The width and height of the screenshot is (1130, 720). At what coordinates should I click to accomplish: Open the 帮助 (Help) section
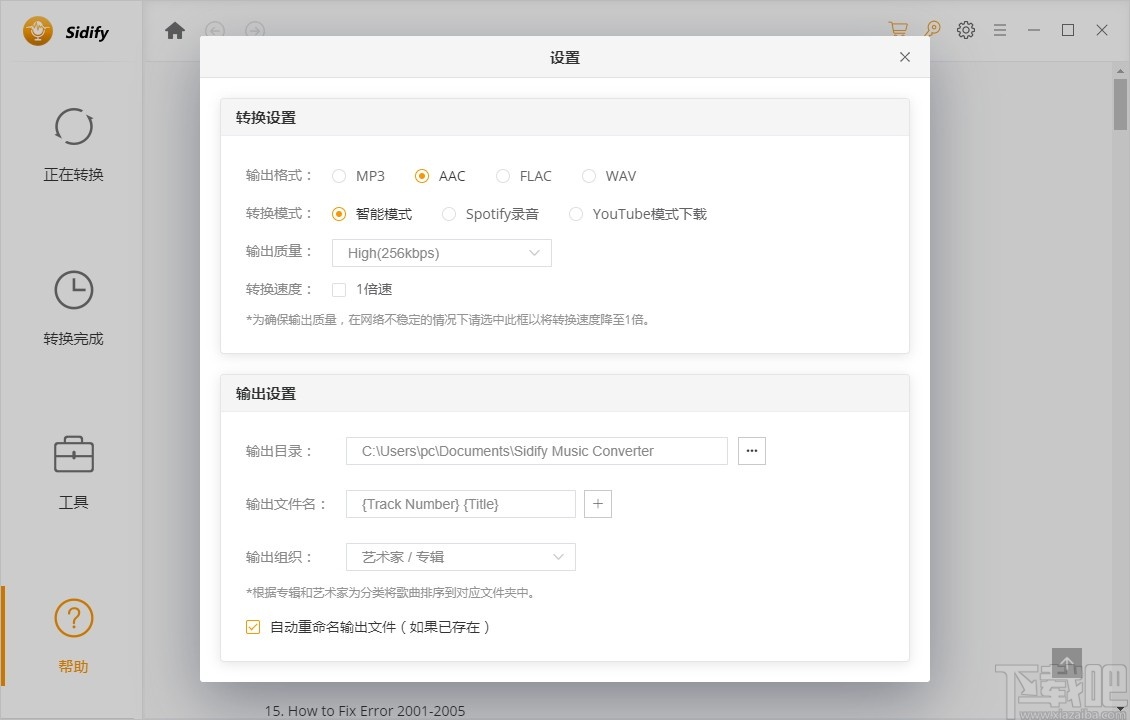point(73,632)
